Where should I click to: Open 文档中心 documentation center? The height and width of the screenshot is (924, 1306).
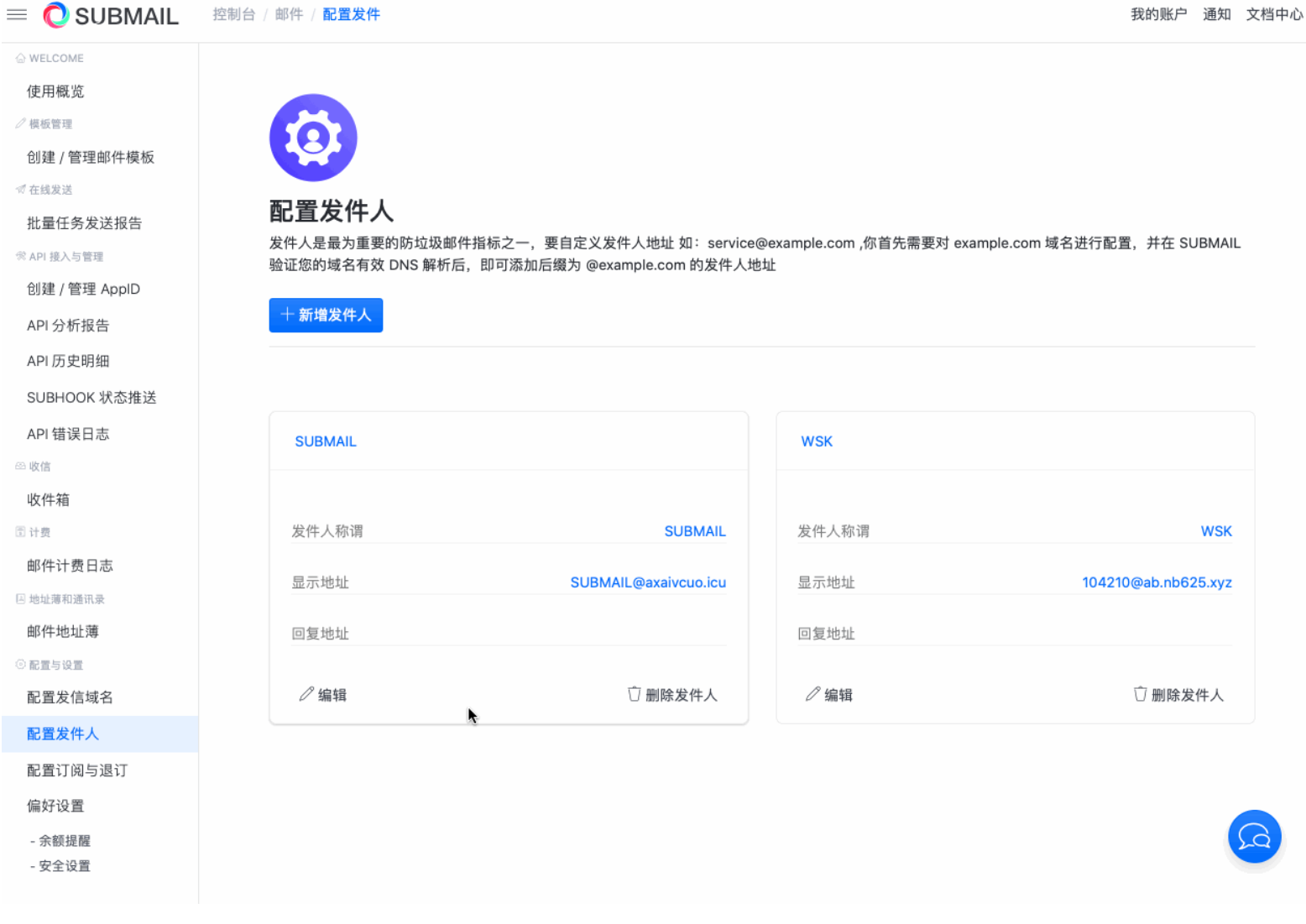pos(1274,14)
